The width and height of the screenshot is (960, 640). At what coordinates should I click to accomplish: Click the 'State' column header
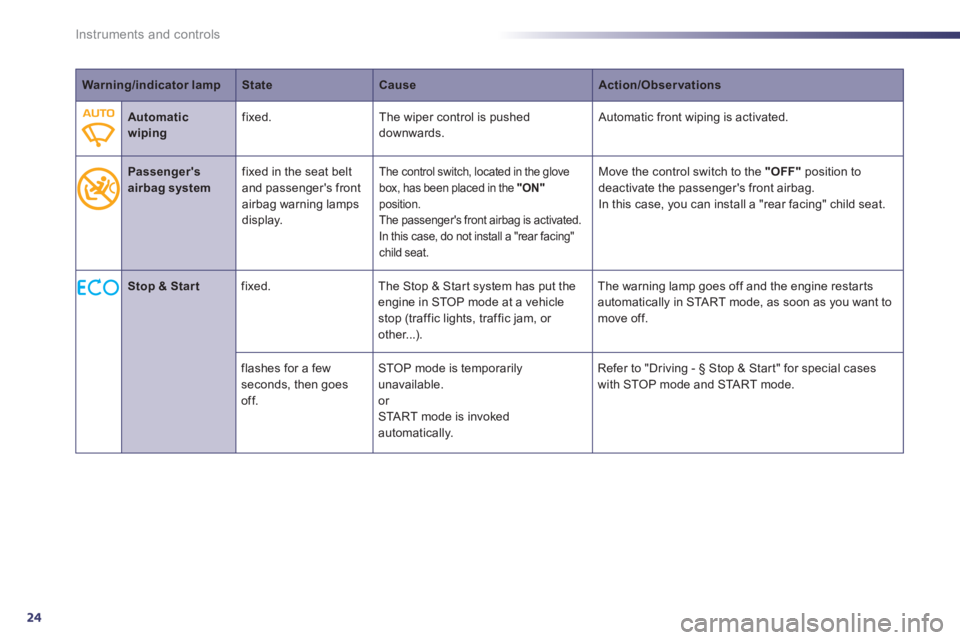point(257,85)
